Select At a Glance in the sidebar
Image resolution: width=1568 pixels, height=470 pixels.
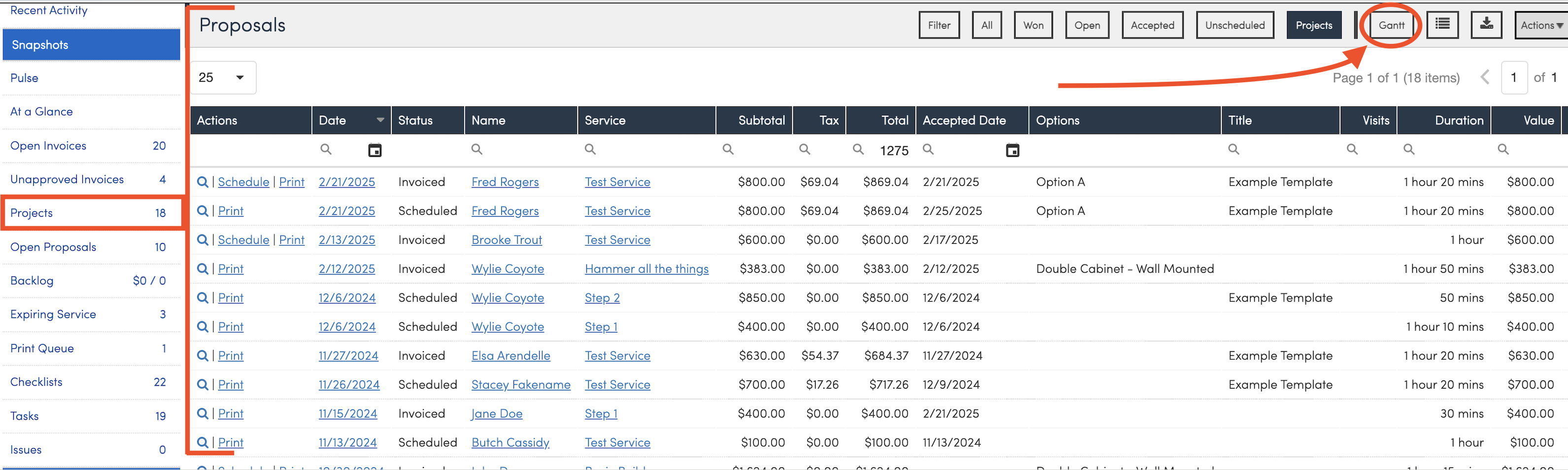(x=91, y=111)
